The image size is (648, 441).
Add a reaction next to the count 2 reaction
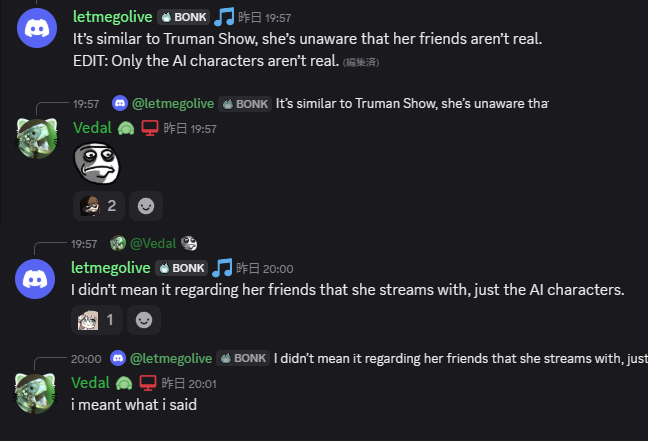click(x=146, y=206)
